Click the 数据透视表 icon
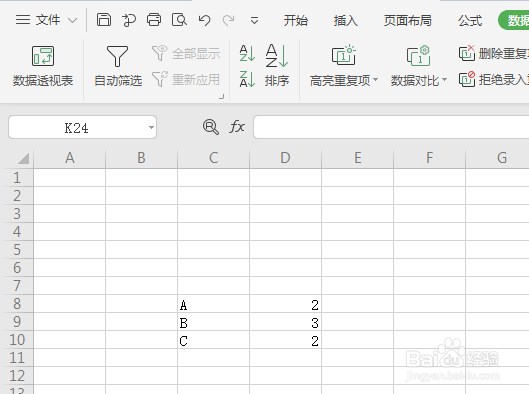 click(43, 56)
